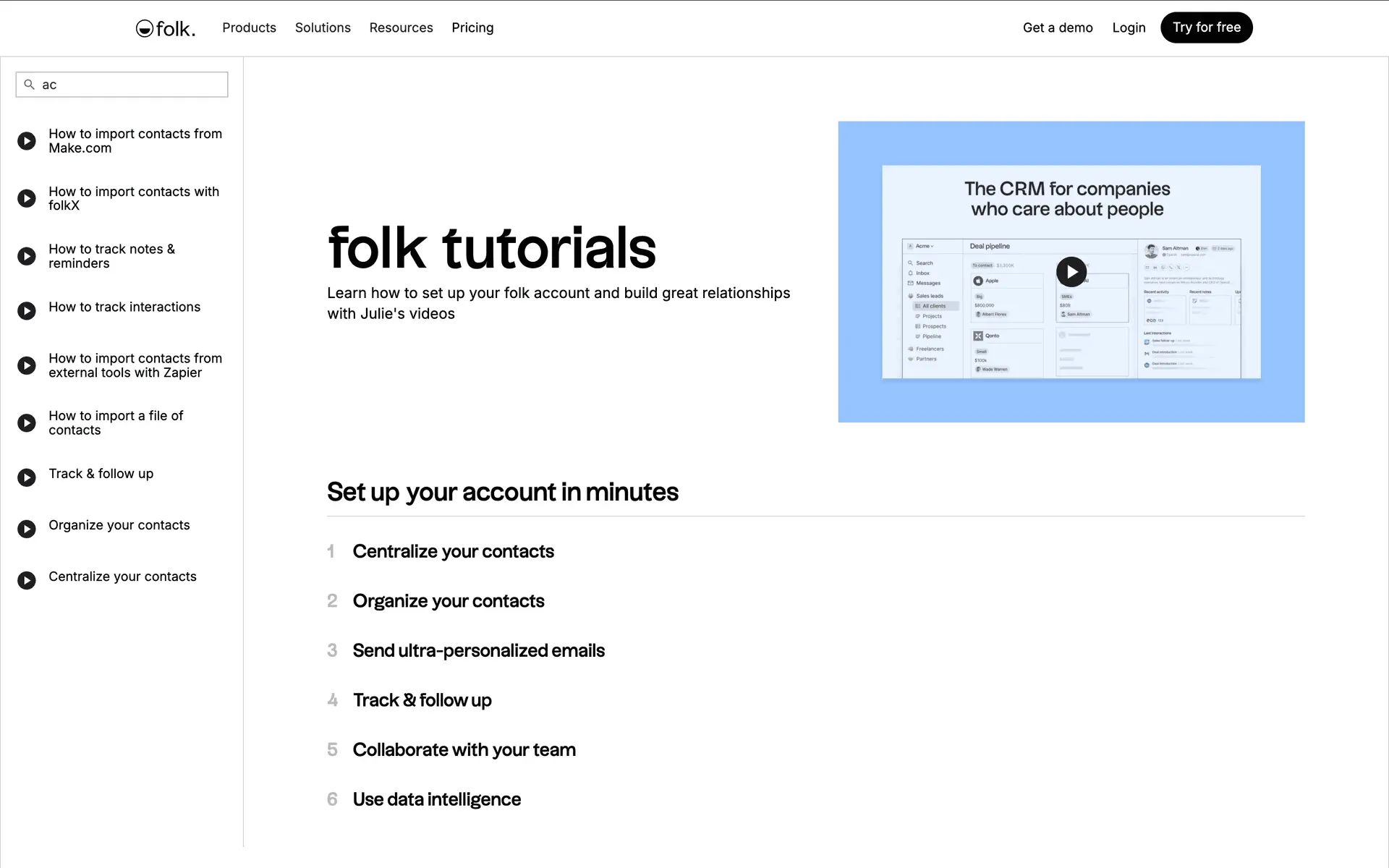Open step 3 Send ultra-personalized emails
The image size is (1389, 868).
point(478,650)
